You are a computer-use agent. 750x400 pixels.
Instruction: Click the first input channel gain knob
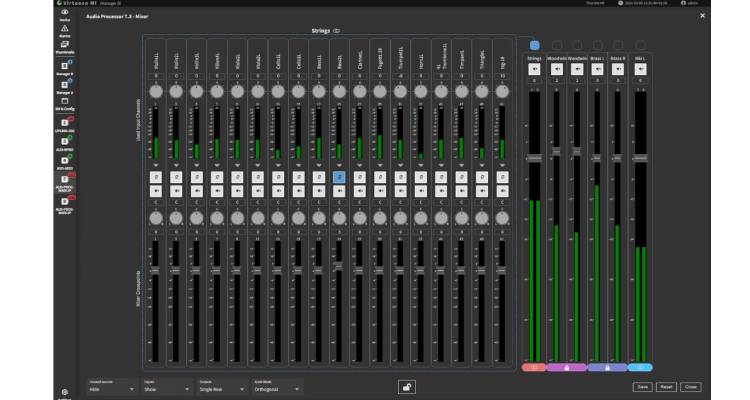point(156,91)
